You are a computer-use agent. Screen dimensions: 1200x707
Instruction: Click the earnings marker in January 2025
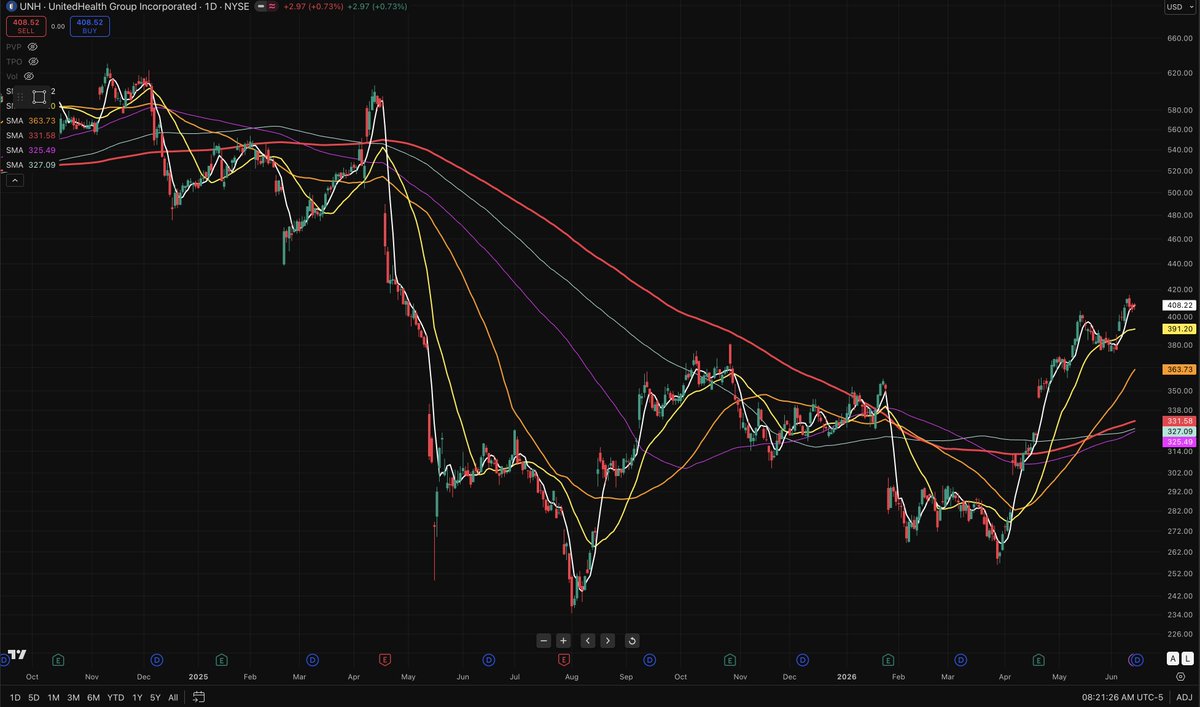point(220,660)
